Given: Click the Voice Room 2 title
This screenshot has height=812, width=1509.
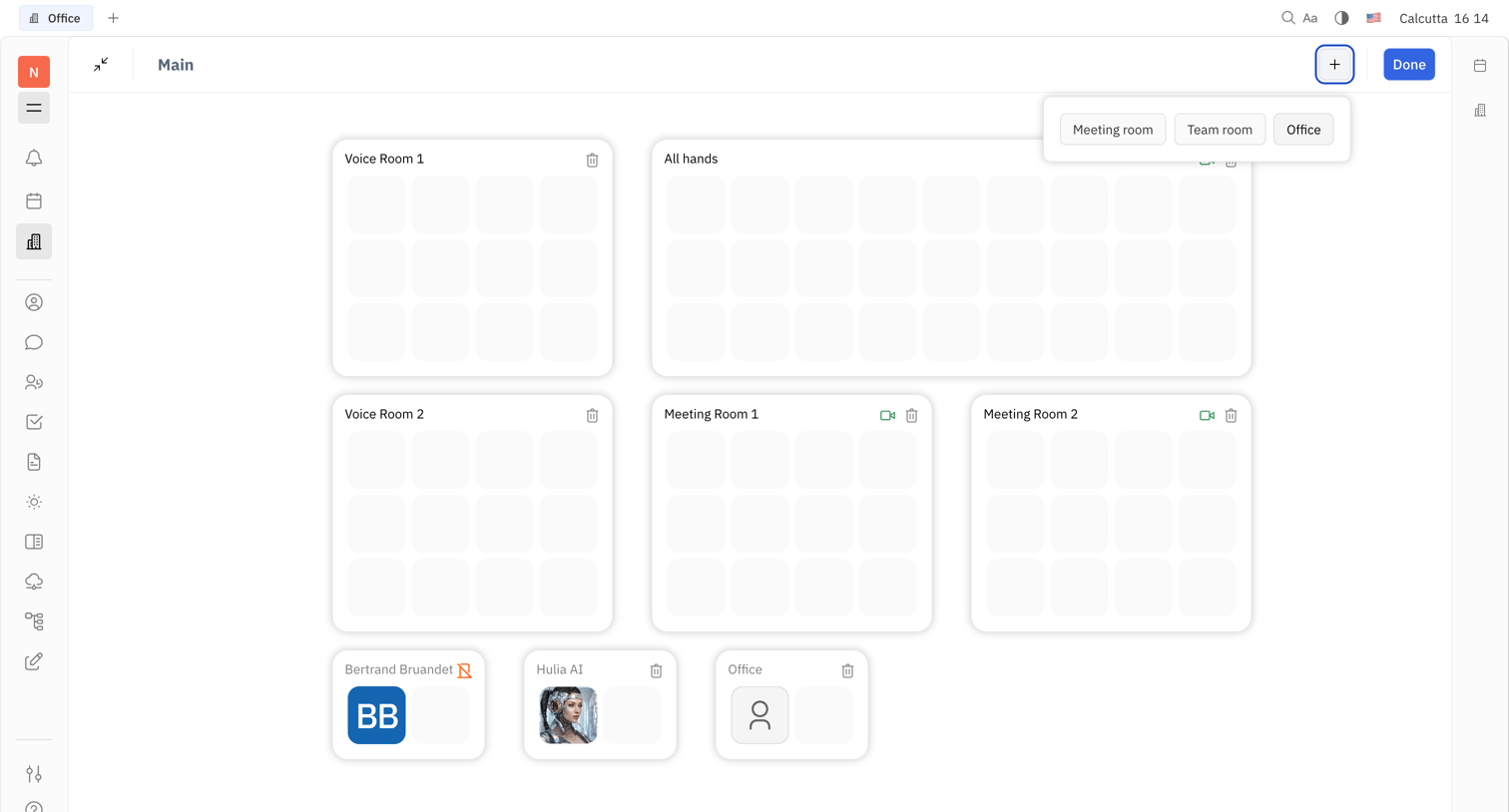Looking at the screenshot, I should click(384, 414).
